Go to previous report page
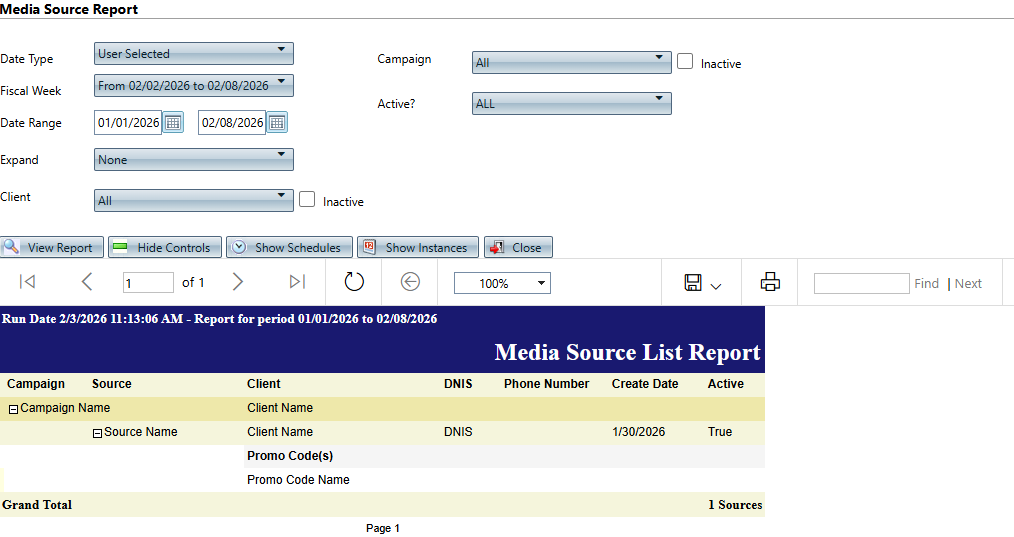 pos(87,283)
